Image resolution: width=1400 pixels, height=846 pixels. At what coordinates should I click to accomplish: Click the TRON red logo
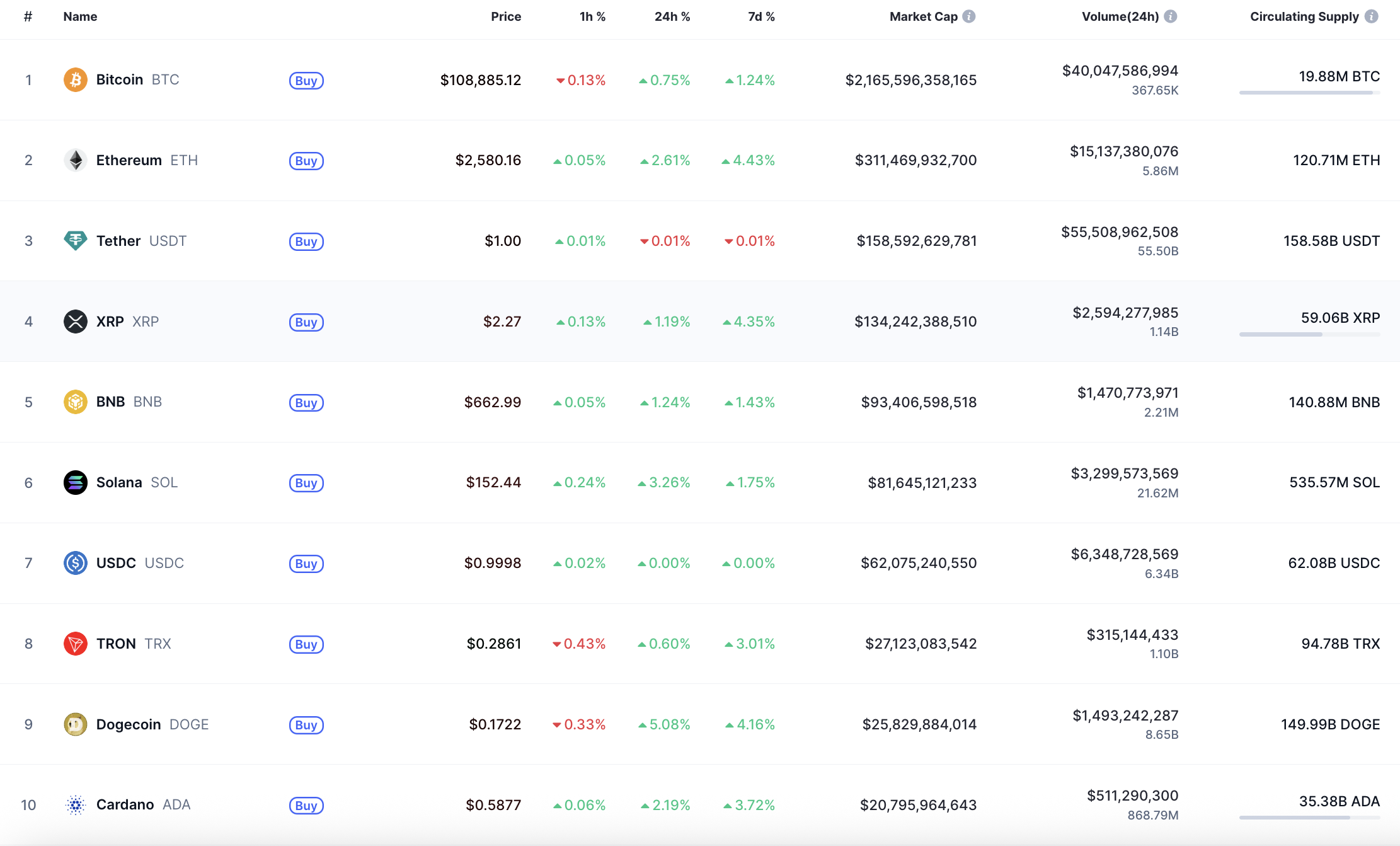pyautogui.click(x=75, y=644)
